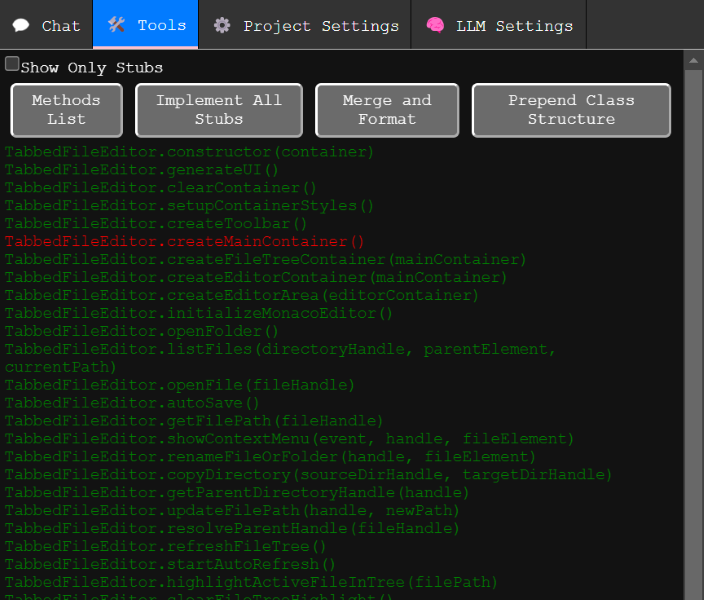Select resolveParentHandle(fileHandle) method
Screen dimensions: 704x600
pyautogui.click(x=232, y=529)
